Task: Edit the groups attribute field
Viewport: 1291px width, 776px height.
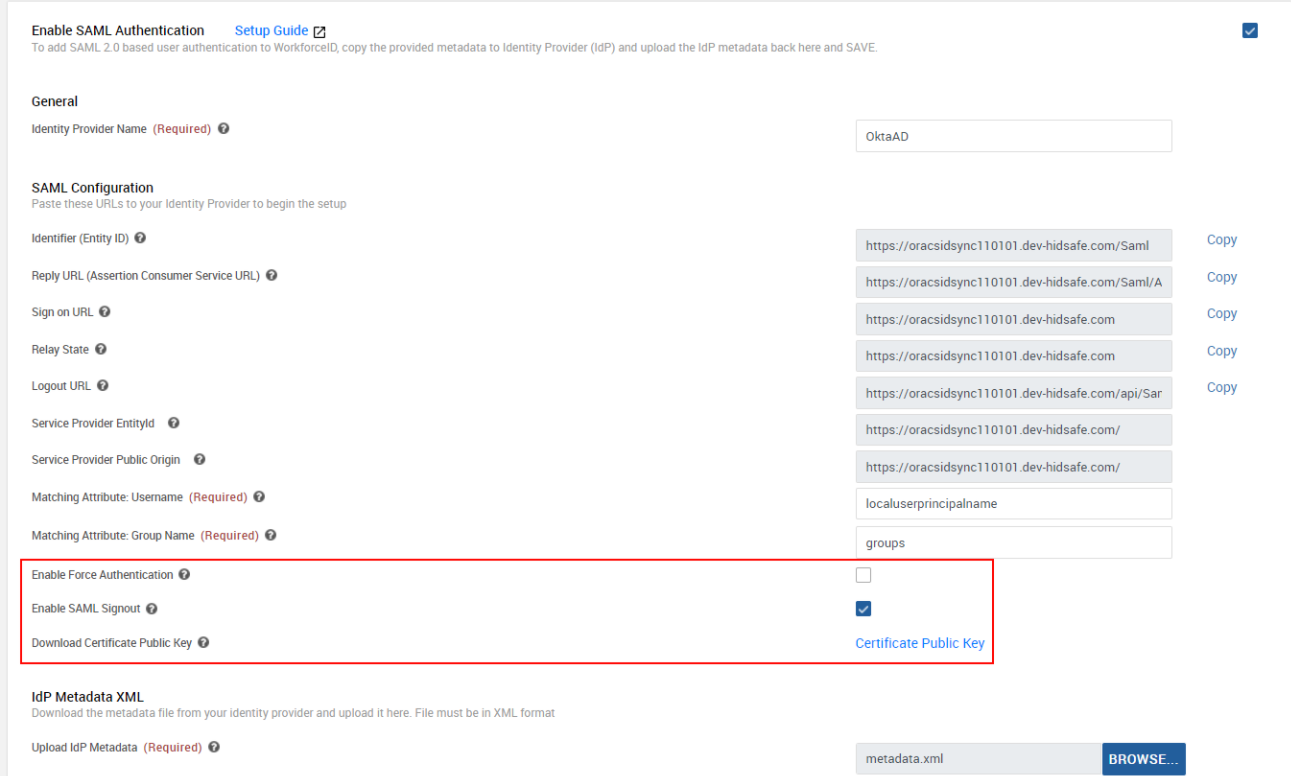Action: click(1013, 542)
